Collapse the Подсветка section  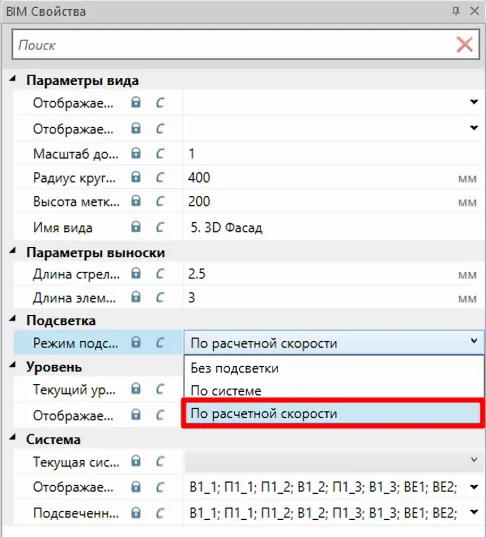[13, 320]
